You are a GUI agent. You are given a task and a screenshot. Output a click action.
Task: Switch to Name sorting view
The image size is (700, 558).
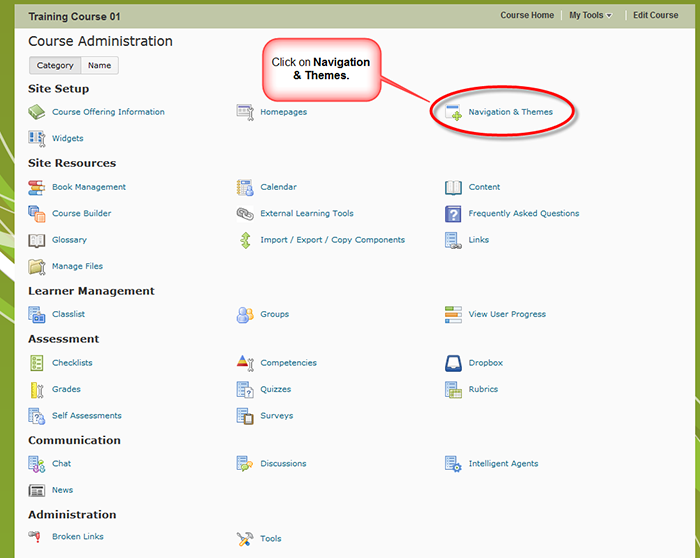99,66
